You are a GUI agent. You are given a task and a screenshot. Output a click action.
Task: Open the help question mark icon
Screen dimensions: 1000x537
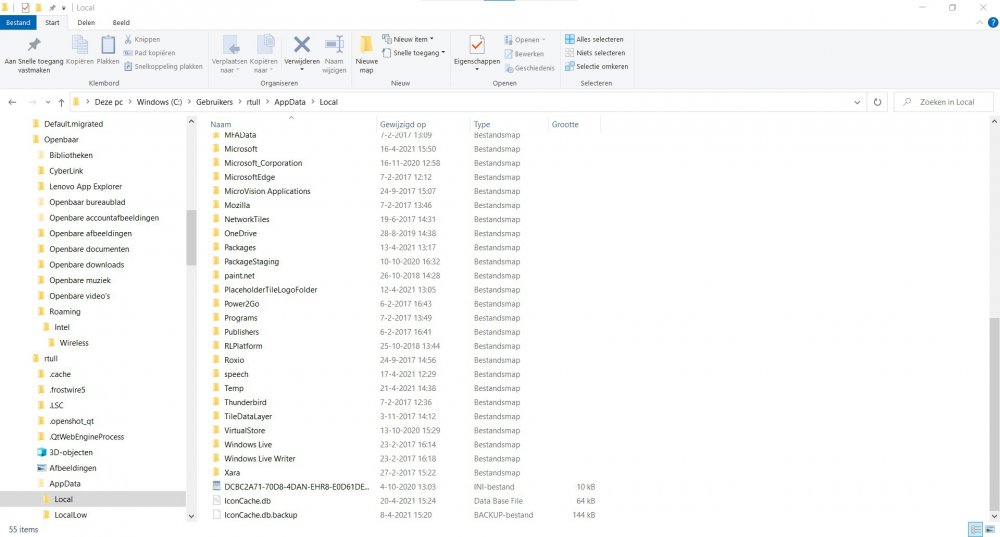pos(992,21)
